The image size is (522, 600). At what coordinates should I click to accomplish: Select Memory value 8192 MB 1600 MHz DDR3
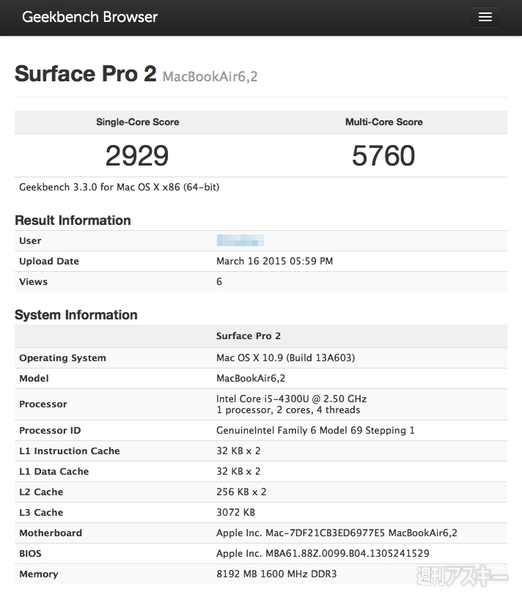[x=276, y=574]
